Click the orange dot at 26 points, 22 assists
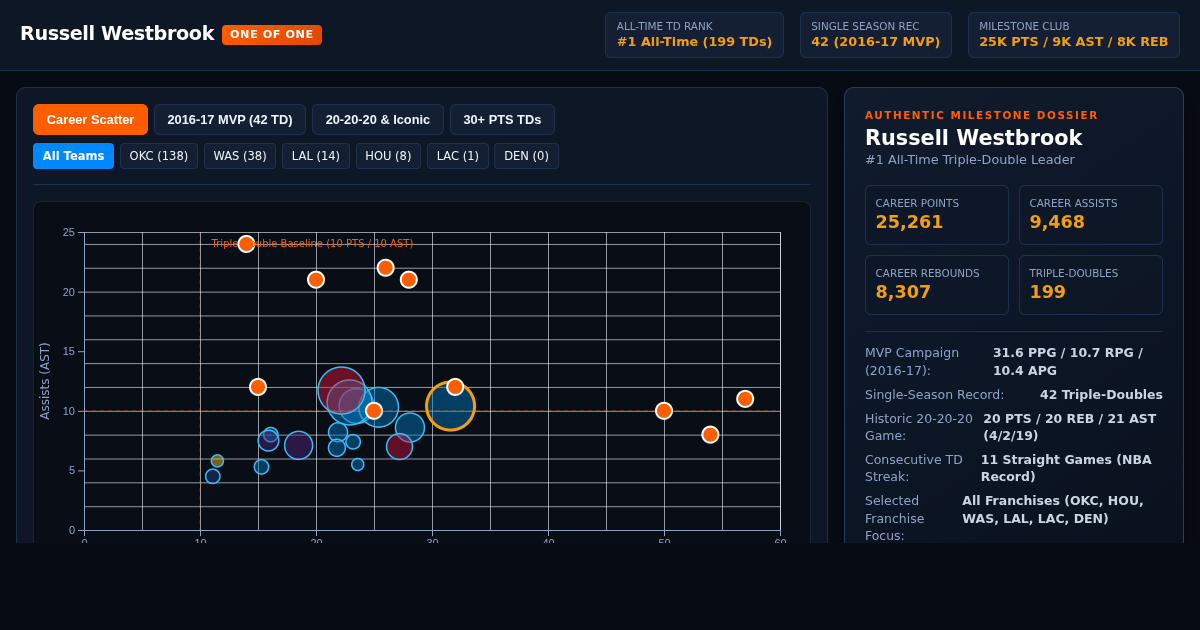 pyautogui.click(x=385, y=268)
